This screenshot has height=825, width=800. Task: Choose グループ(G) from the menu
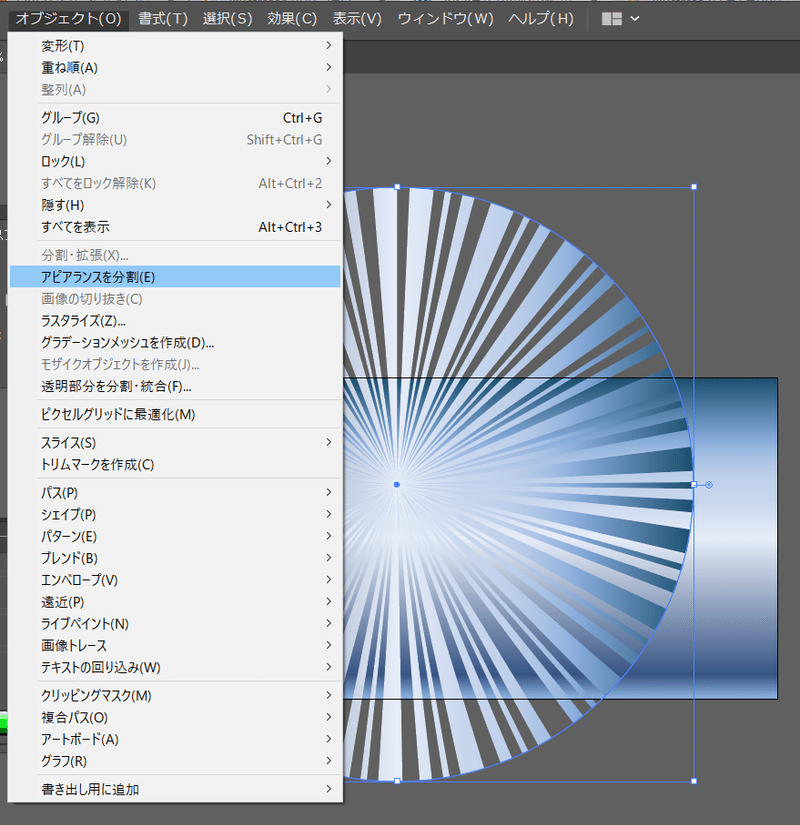tap(175, 118)
